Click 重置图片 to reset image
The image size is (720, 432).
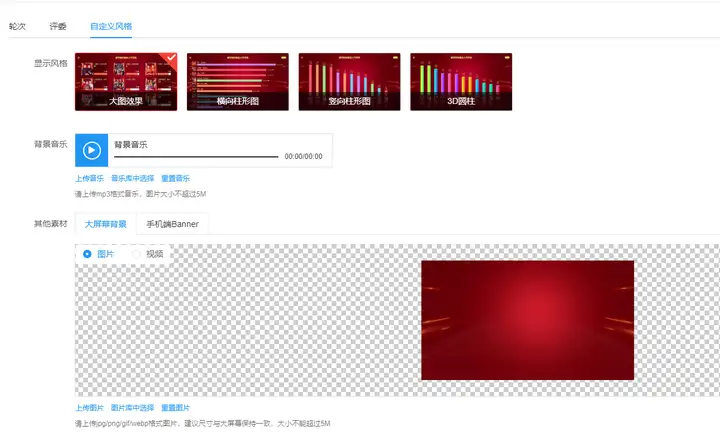[175, 408]
